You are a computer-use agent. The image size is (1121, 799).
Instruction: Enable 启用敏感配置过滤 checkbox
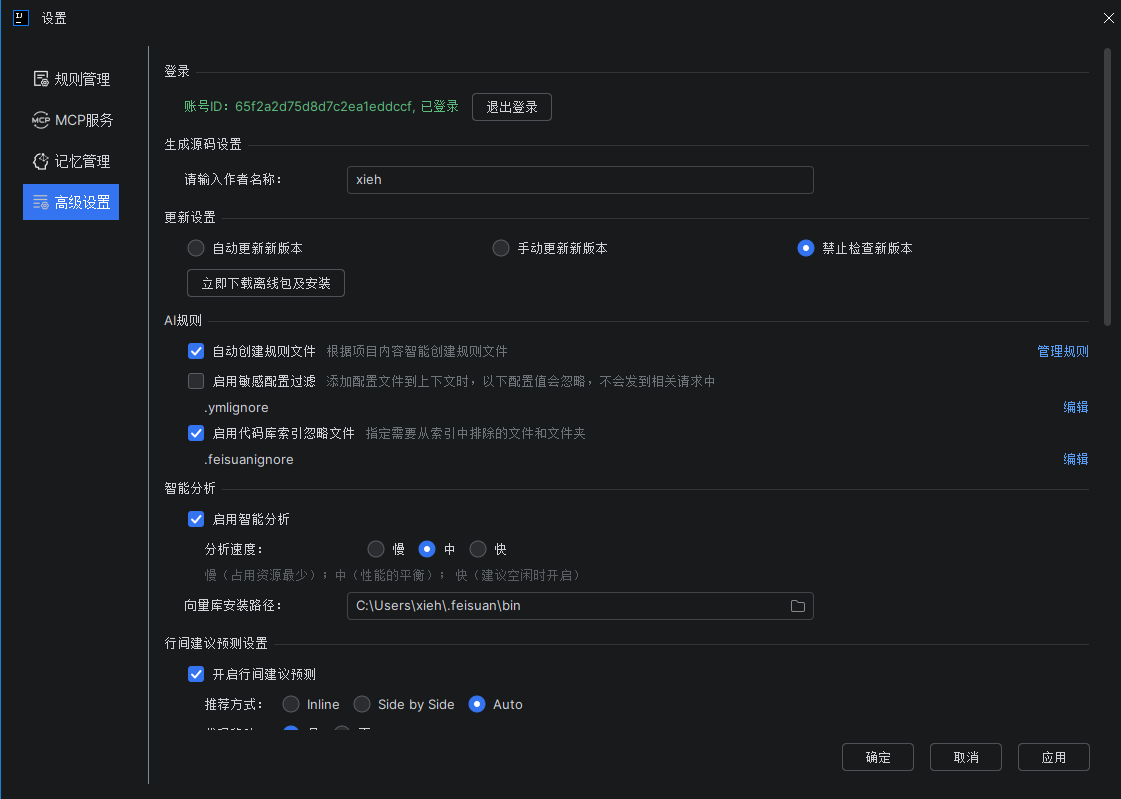pyautogui.click(x=196, y=381)
